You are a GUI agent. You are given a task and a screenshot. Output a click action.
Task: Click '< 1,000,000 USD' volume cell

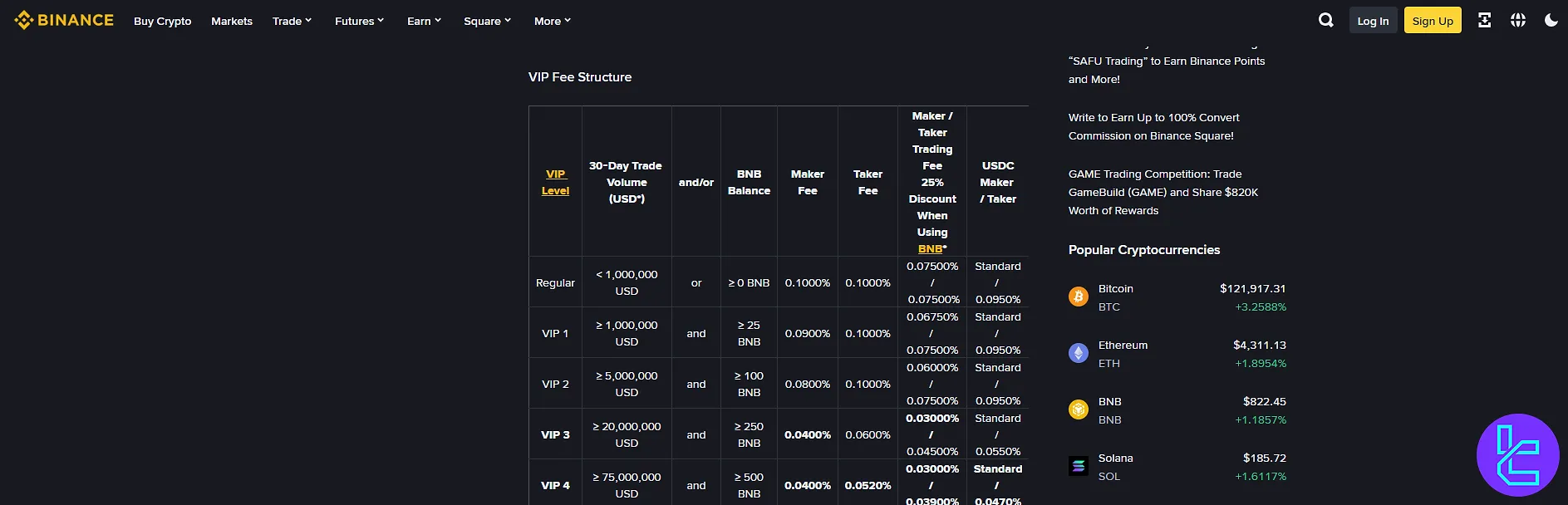(x=627, y=282)
